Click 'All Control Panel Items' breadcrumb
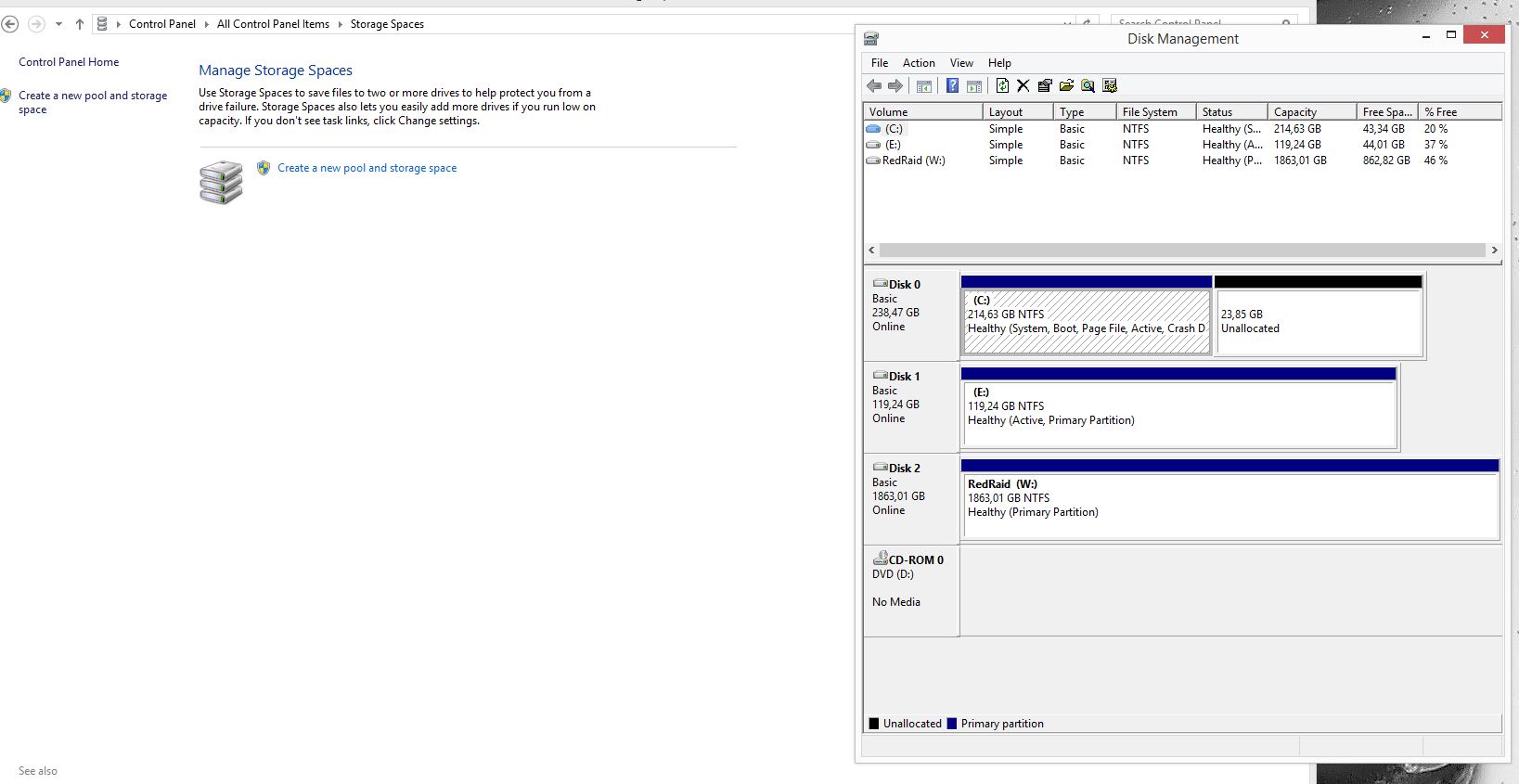The image size is (1519, 784). [x=273, y=24]
